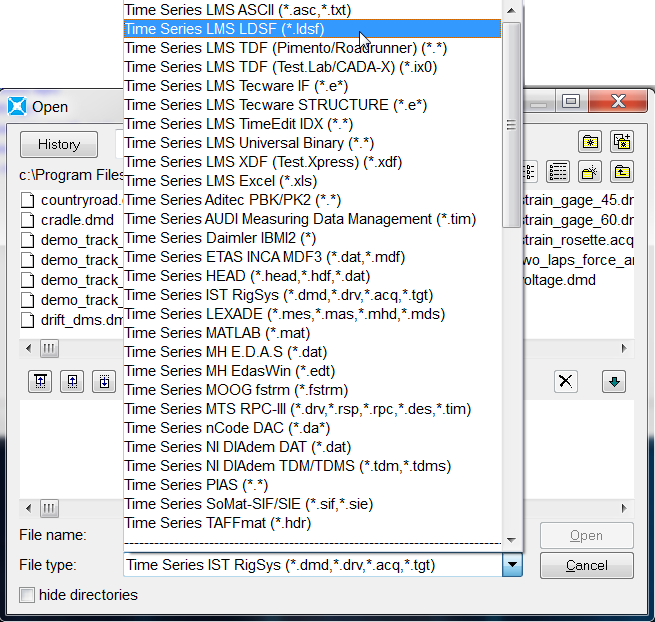The height and width of the screenshot is (622, 655).
Task: Choose Time Series NI DIAdem TDM/TDMS
Action: [x=312, y=466]
